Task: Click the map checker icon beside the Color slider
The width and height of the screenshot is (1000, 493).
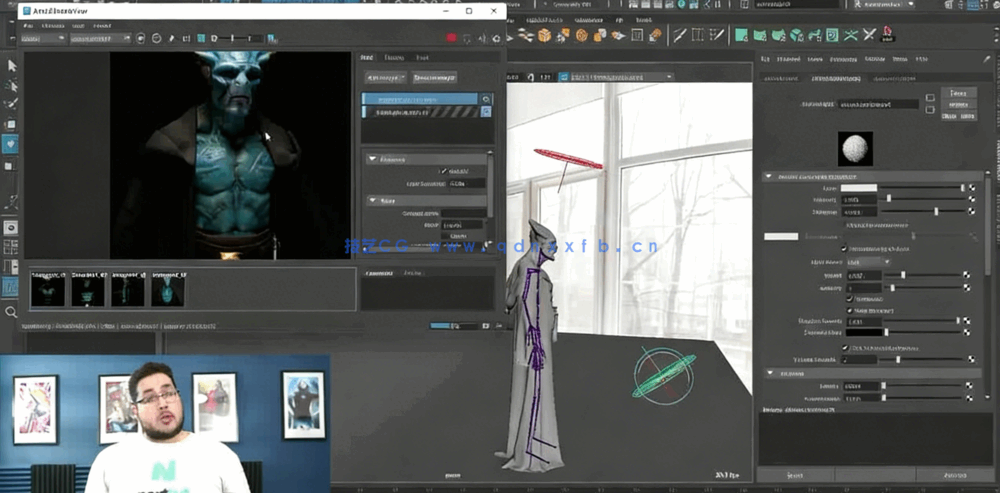Action: (971, 187)
